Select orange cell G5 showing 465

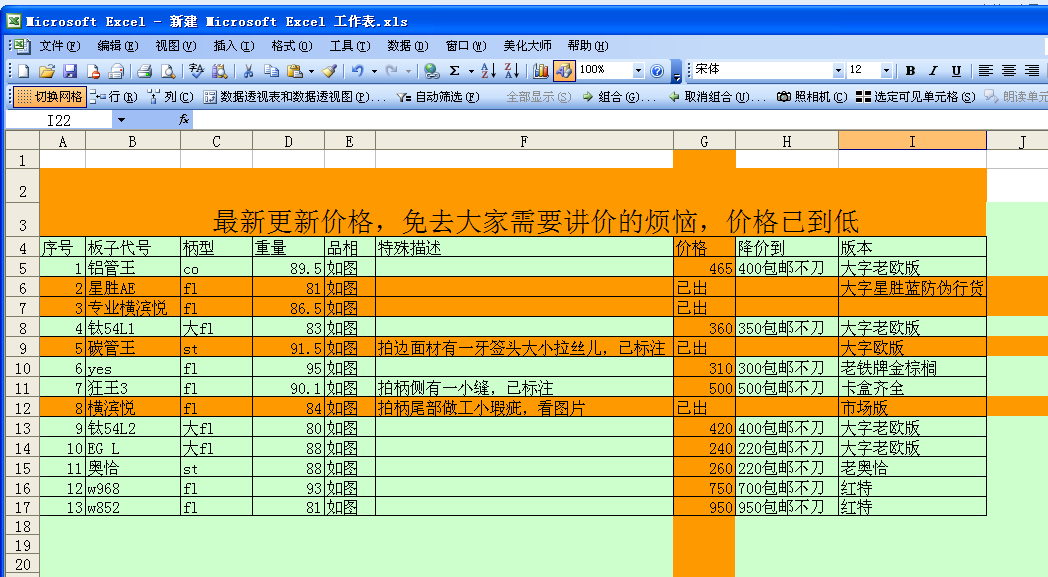point(704,268)
